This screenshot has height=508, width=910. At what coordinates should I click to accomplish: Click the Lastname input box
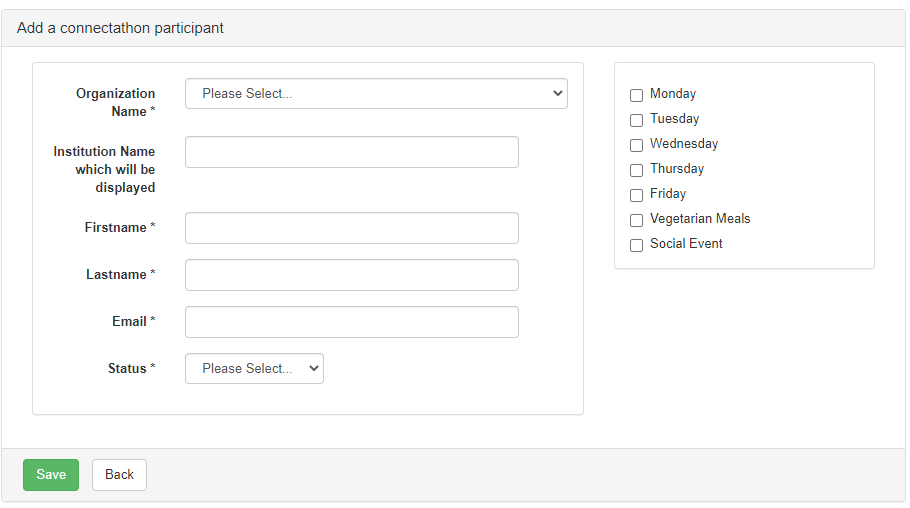[x=352, y=275]
